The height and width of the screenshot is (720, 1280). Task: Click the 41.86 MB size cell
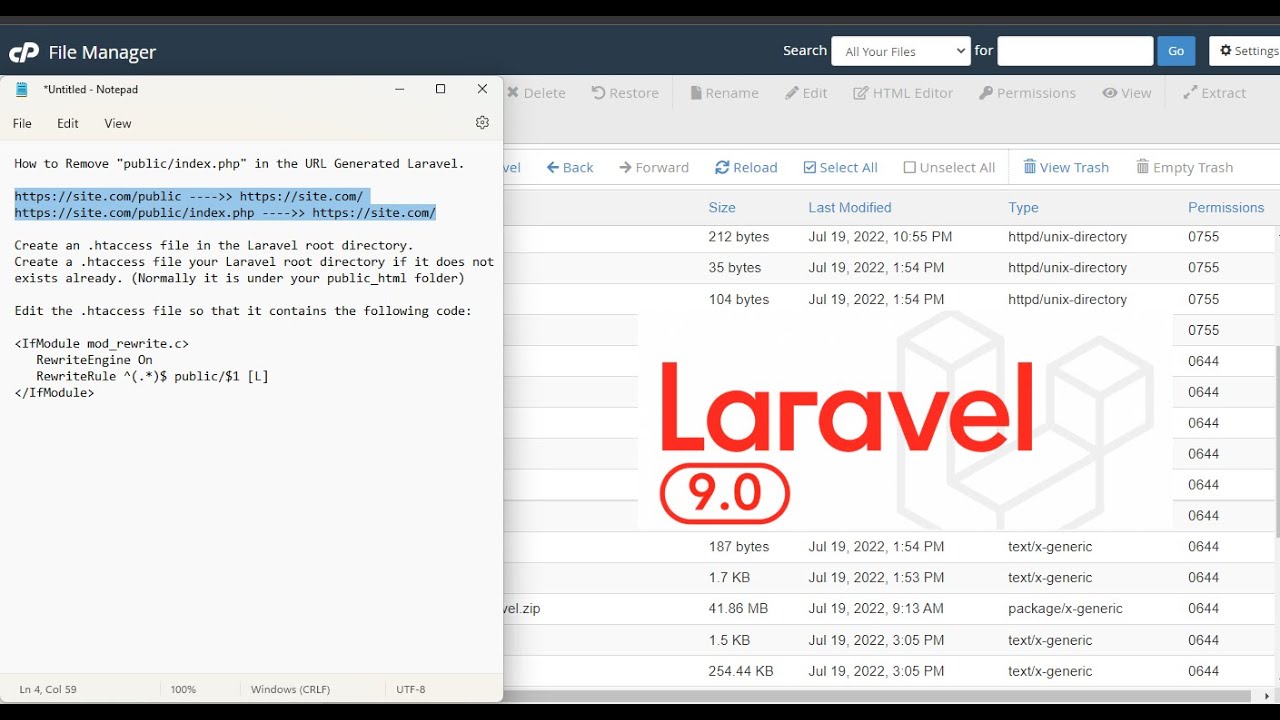[x=738, y=608]
